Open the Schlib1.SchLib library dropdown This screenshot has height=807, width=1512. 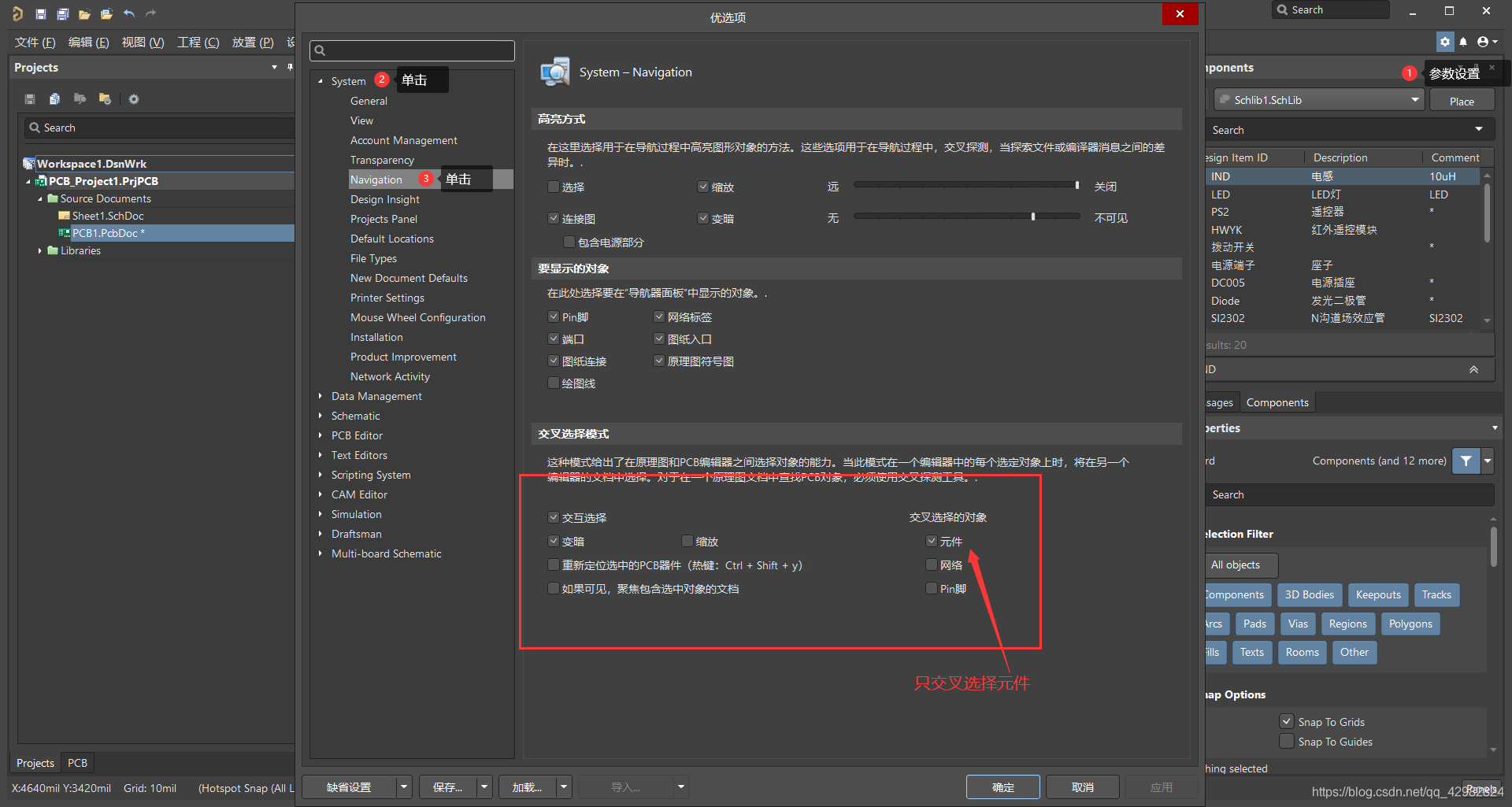pyautogui.click(x=1414, y=100)
